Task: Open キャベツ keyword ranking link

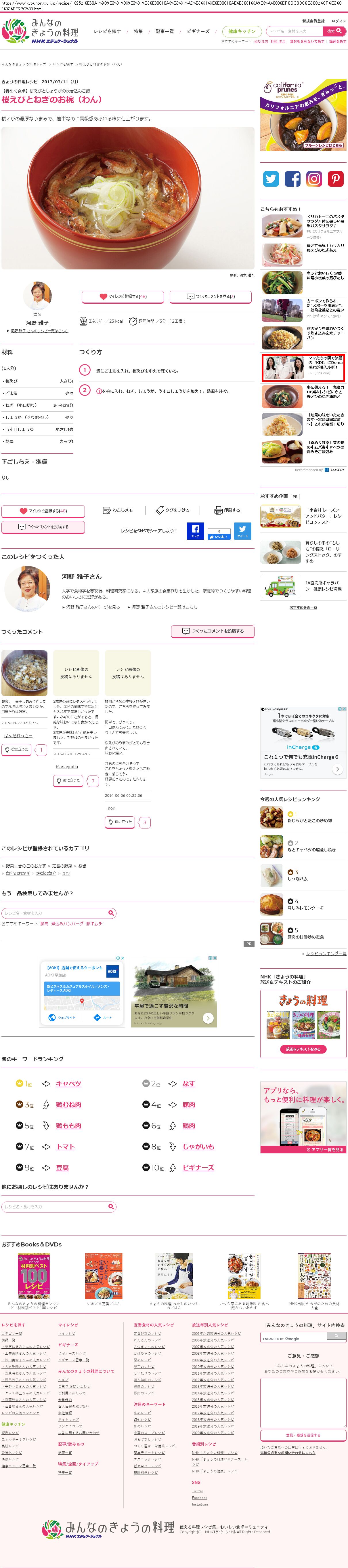Action: (x=68, y=1084)
